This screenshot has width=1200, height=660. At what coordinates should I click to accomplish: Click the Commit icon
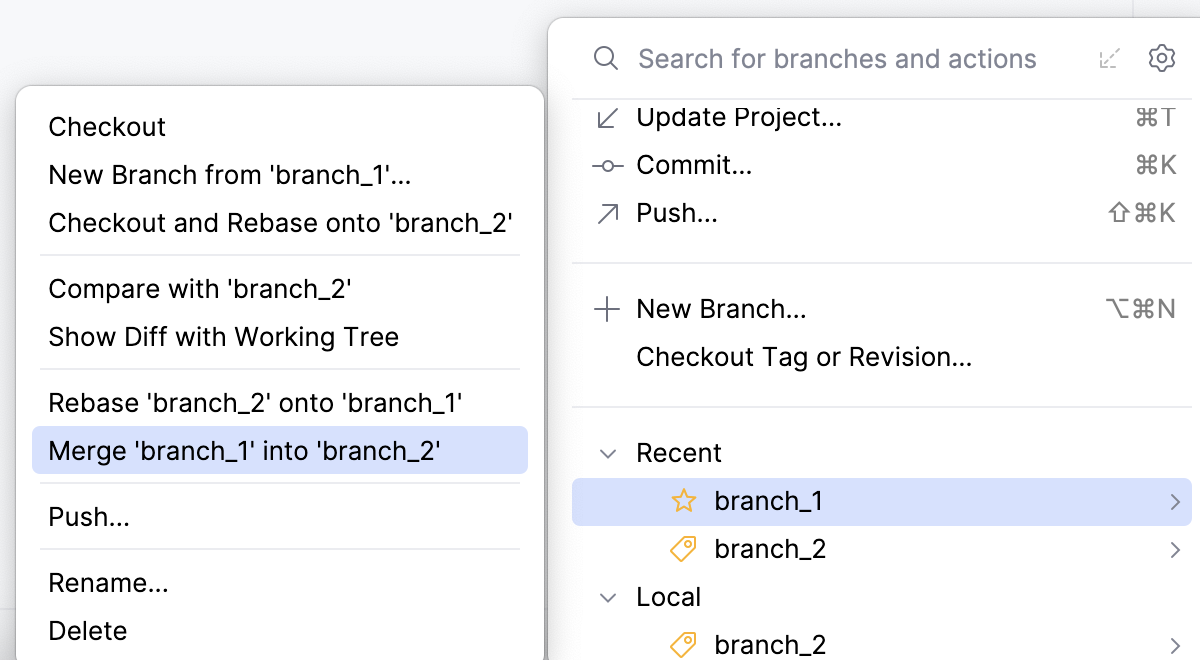coord(608,165)
